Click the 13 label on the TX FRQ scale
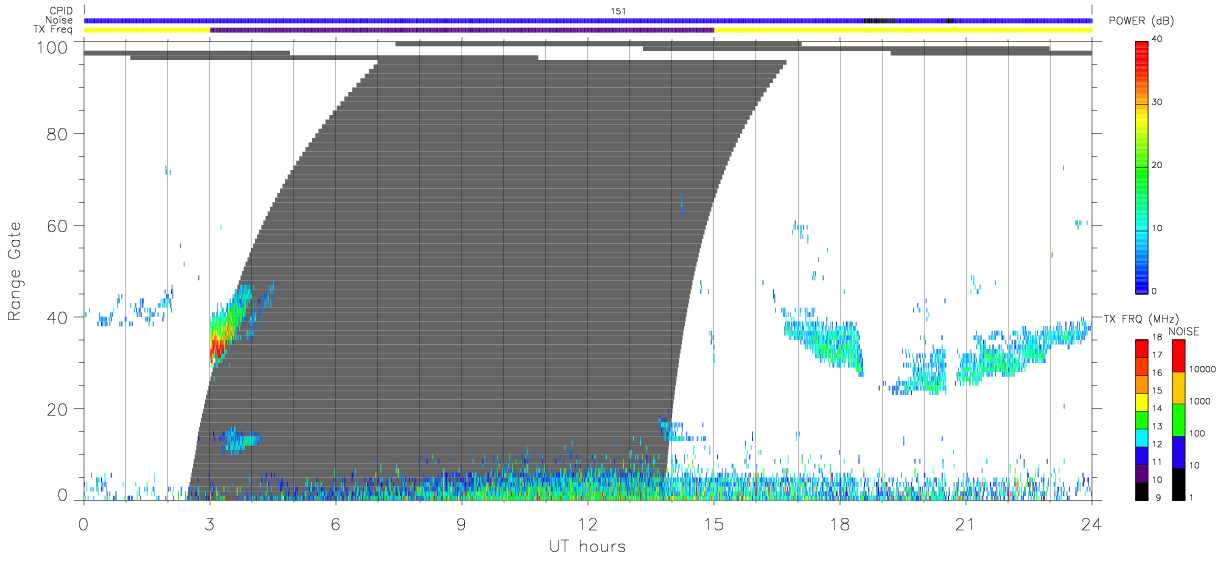Viewport: 1228px width, 567px height. pos(1158,426)
